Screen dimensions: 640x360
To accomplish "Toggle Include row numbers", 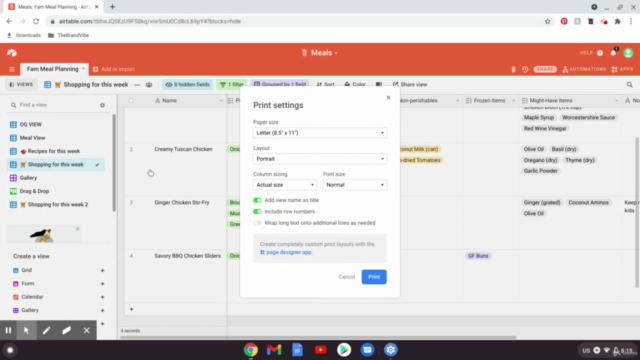I will coord(257,211).
